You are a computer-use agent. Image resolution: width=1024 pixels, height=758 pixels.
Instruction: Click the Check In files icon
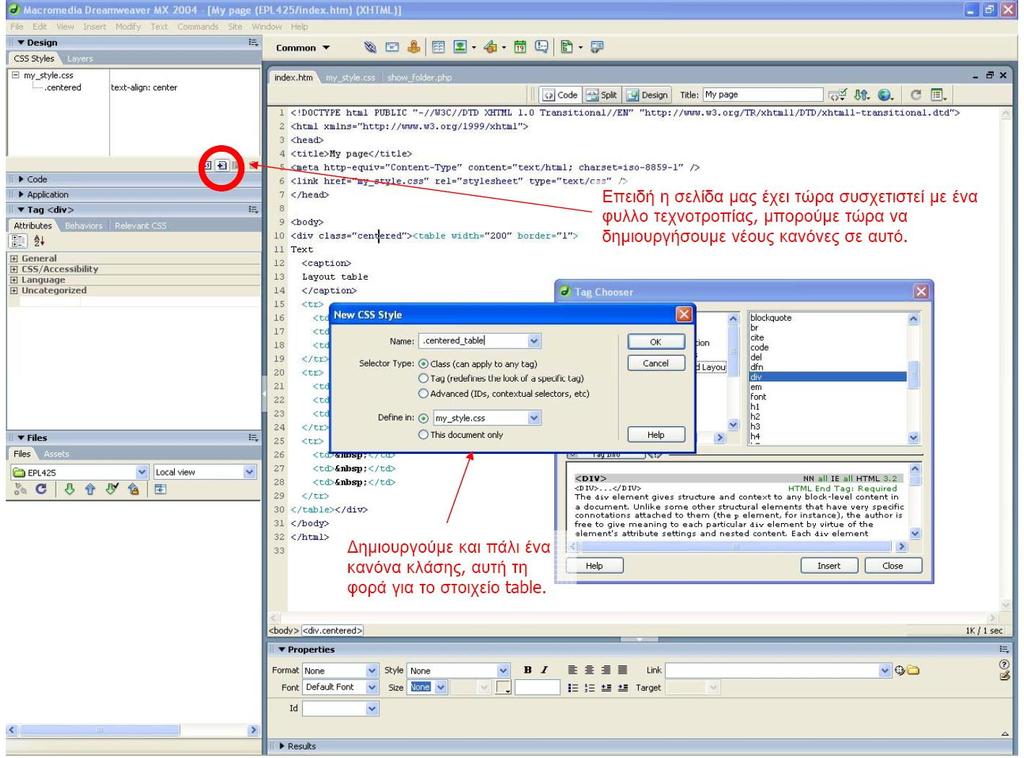[133, 489]
